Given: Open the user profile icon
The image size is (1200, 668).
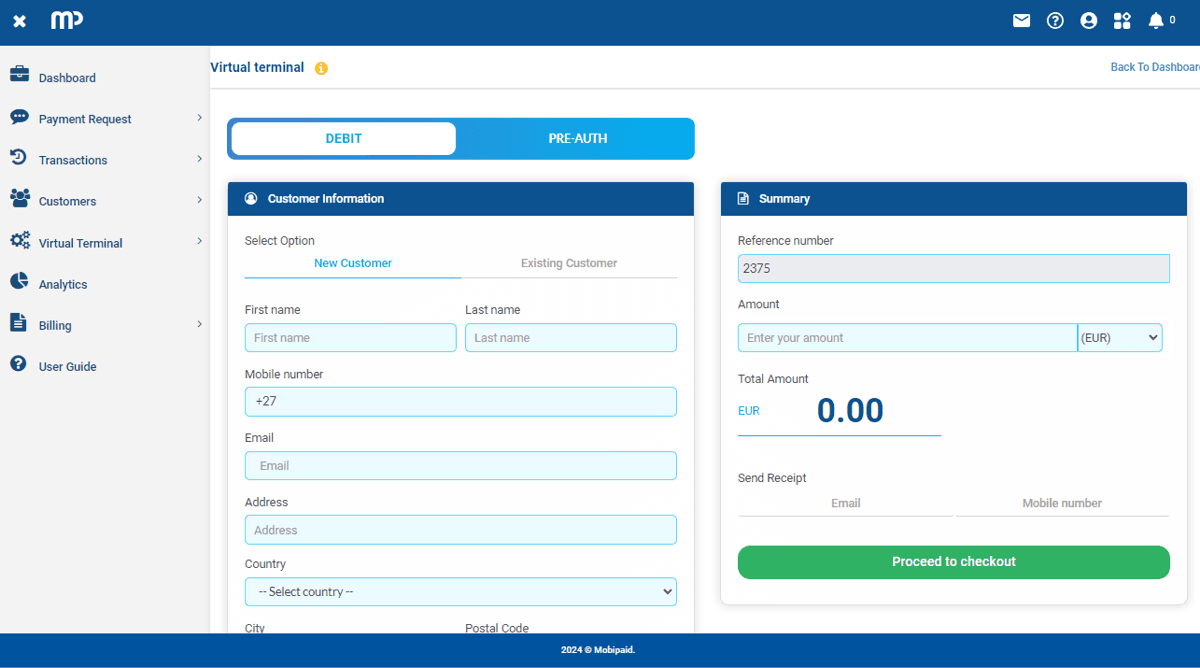Looking at the screenshot, I should 1089,21.
